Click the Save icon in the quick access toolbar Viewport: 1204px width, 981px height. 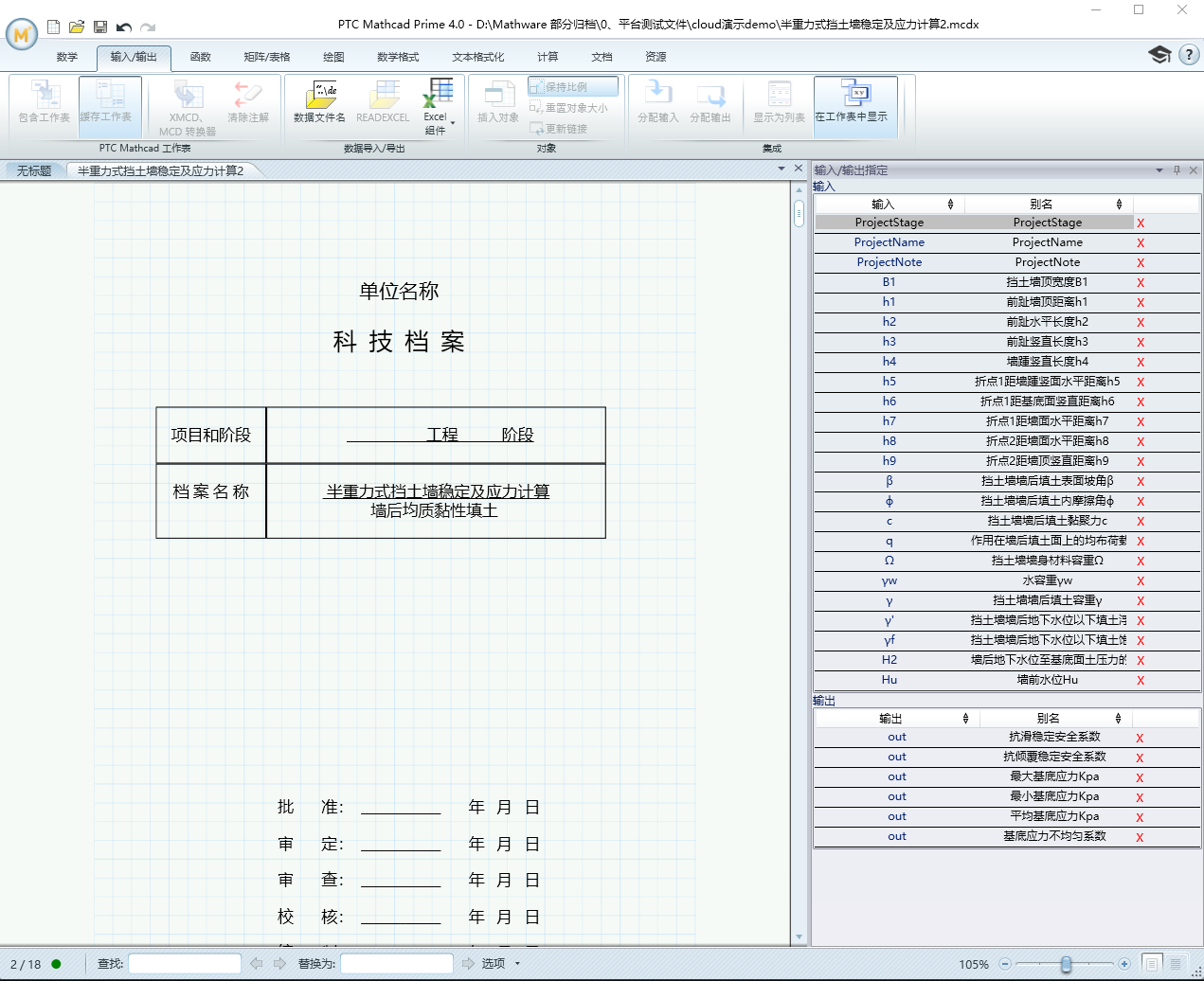point(99,27)
